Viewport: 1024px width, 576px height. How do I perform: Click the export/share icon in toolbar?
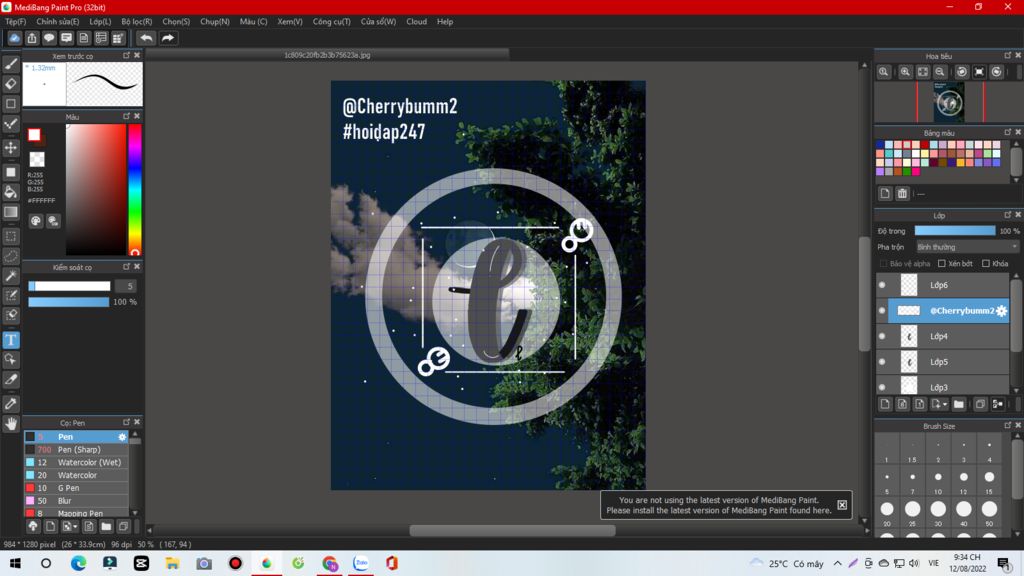(32, 38)
